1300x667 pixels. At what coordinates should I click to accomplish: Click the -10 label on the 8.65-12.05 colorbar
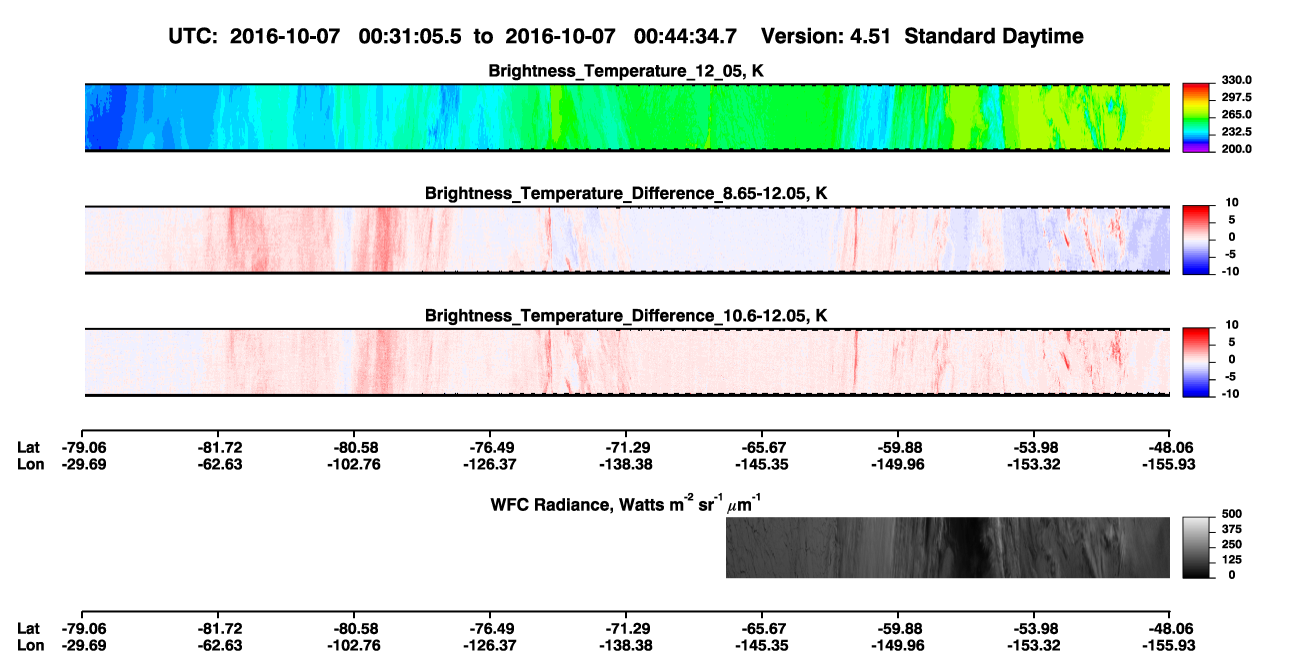click(x=1229, y=271)
